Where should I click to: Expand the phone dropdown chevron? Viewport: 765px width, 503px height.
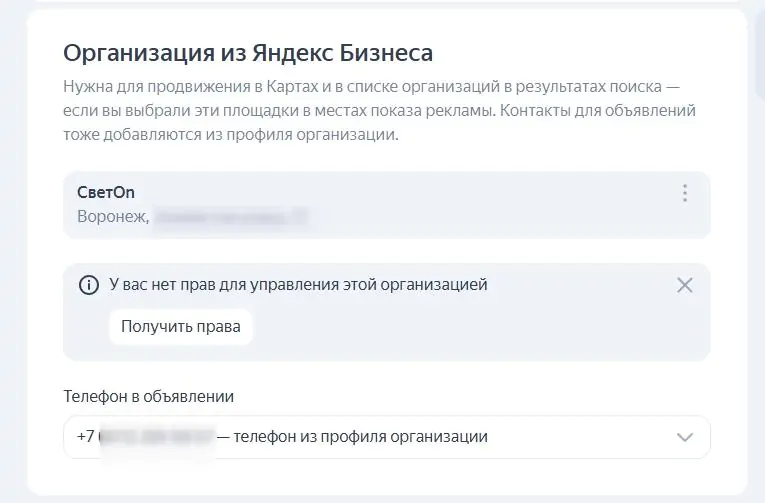[685, 437]
